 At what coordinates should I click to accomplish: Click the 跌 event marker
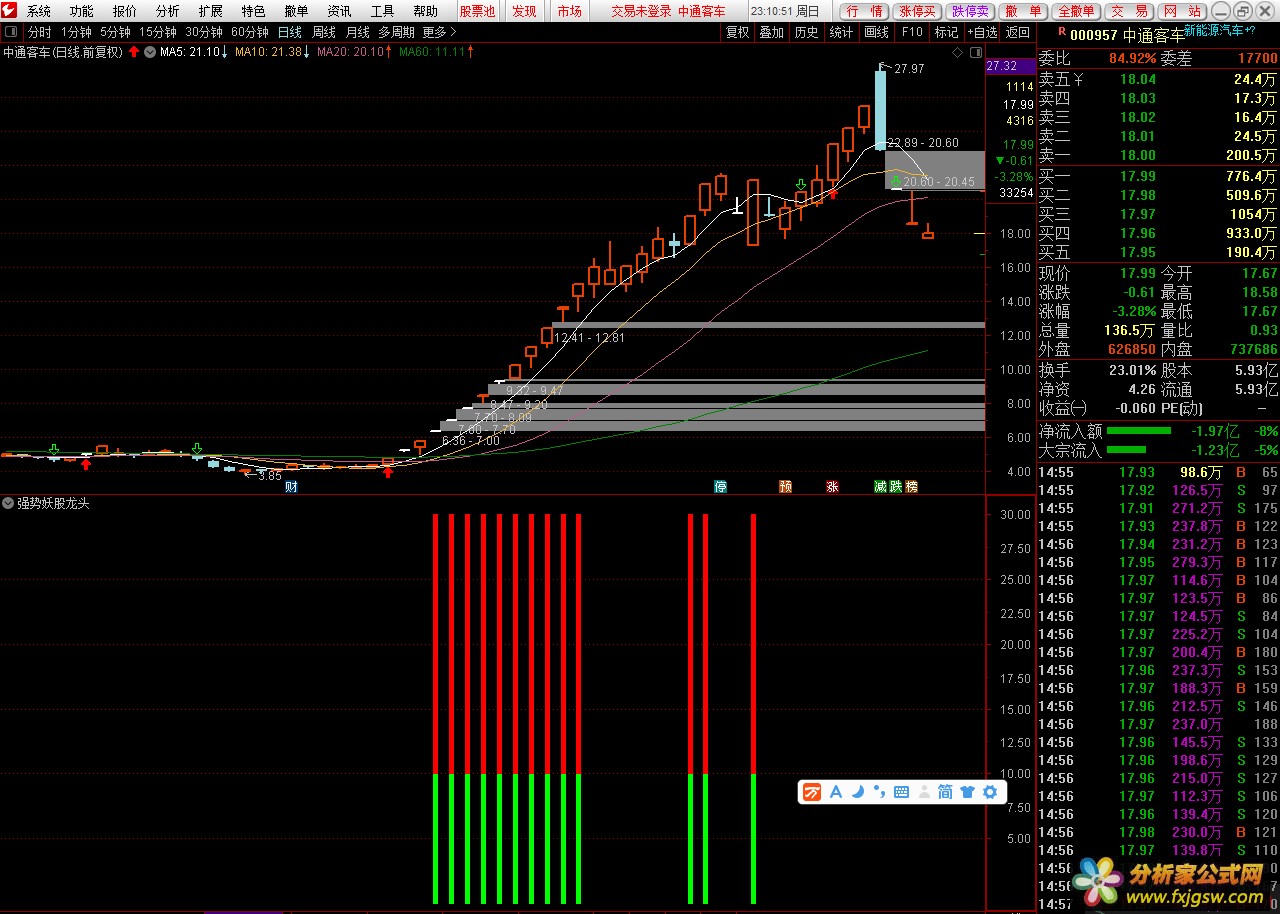896,487
